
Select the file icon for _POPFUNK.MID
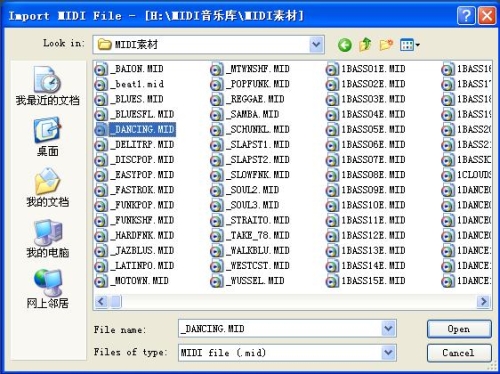tap(217, 84)
